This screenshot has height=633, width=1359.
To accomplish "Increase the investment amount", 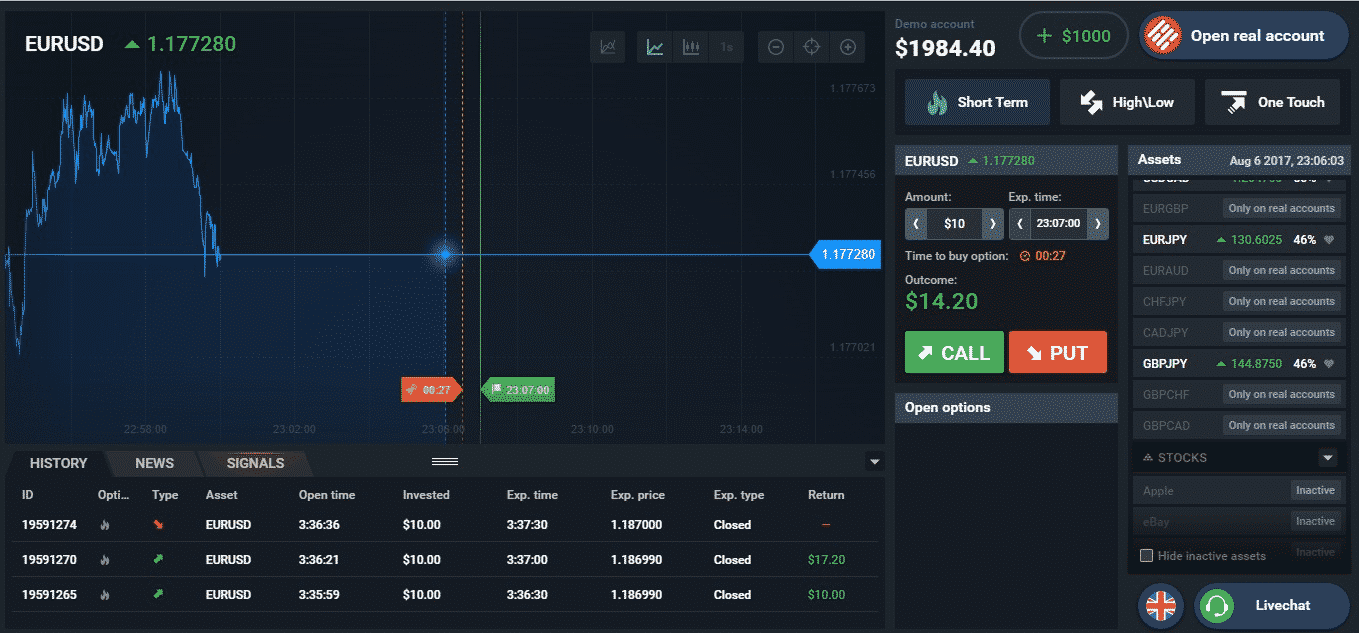I will pyautogui.click(x=992, y=224).
